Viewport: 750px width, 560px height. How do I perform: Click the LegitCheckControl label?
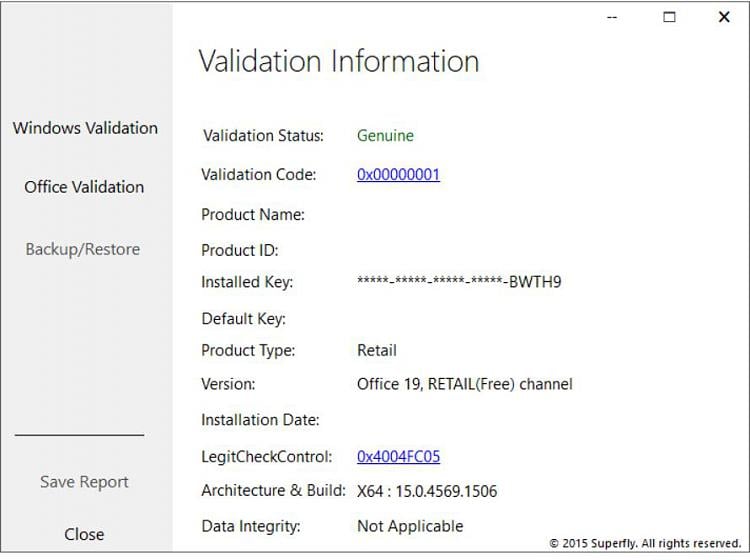click(x=266, y=457)
